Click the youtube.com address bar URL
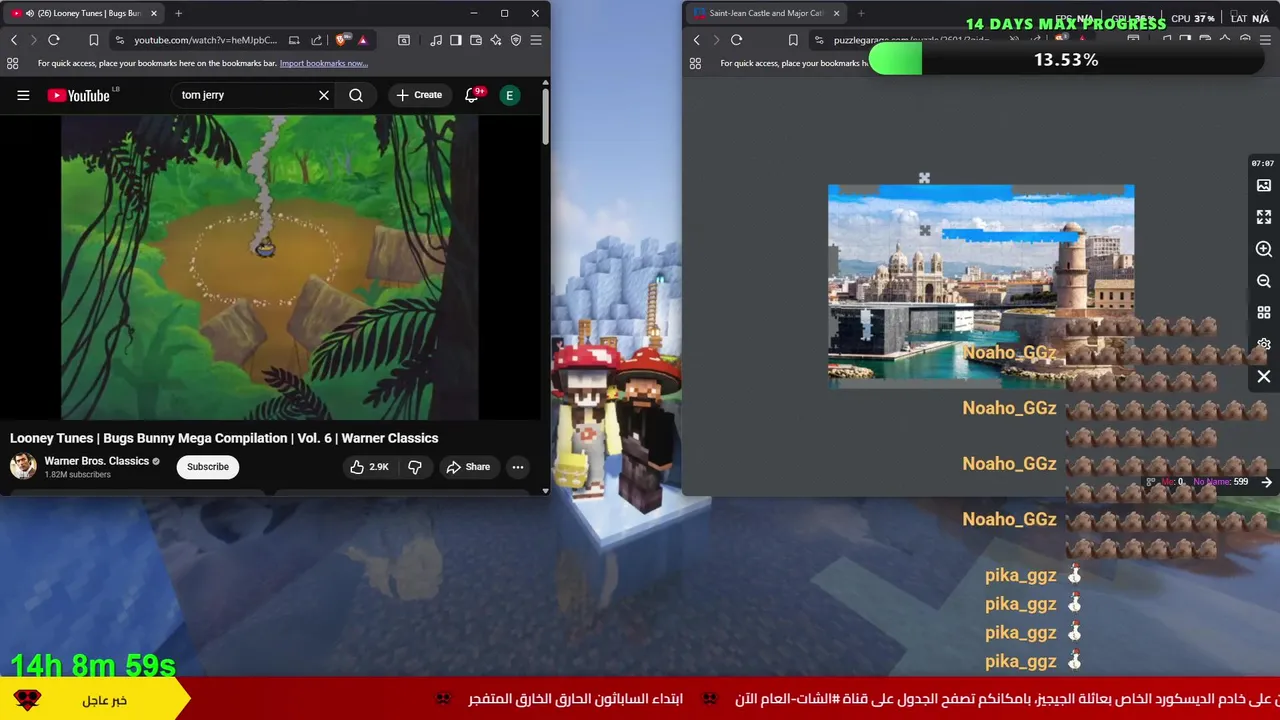 (x=206, y=40)
